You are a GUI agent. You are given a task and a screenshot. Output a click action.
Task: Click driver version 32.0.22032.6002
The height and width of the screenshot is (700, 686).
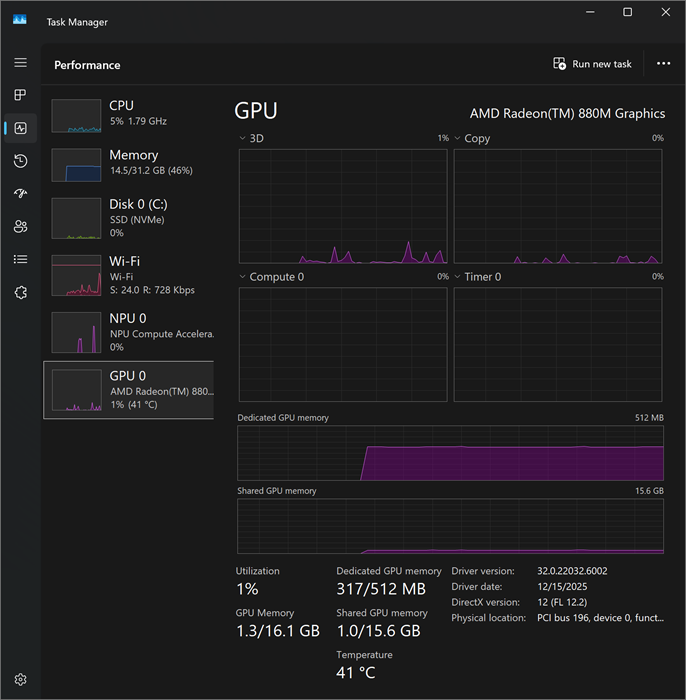572,571
